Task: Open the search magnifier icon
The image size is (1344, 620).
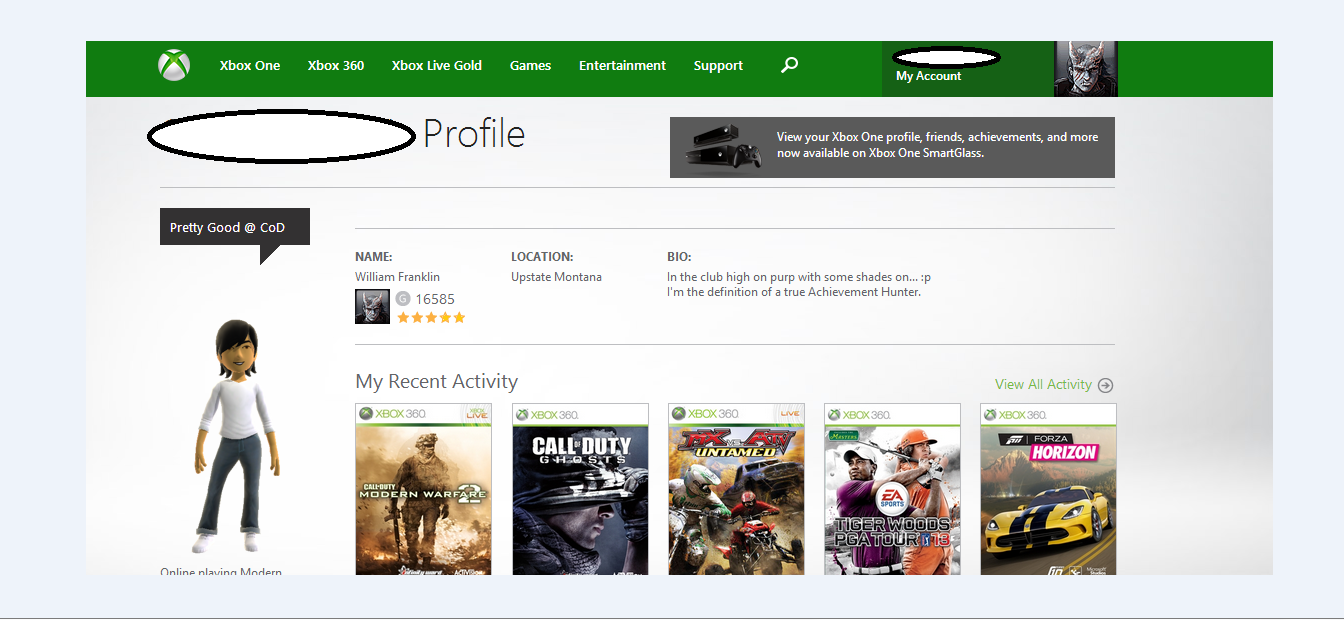Action: [x=789, y=65]
